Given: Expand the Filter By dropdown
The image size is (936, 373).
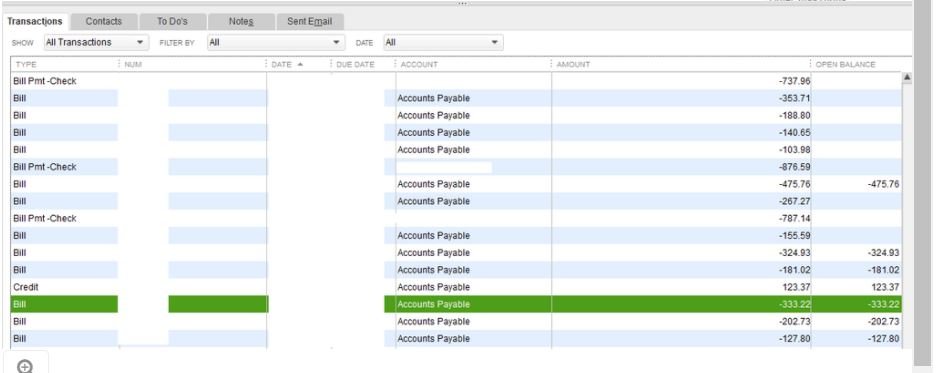Looking at the screenshot, I should pos(276,42).
